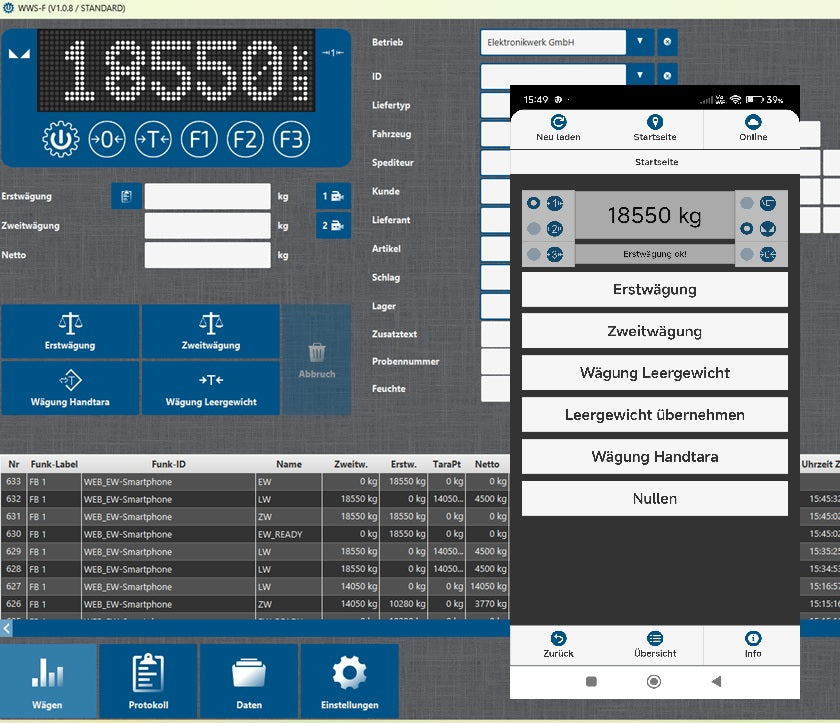Switch to the Protokoll tab
This screenshot has width=840, height=723.
[148, 680]
